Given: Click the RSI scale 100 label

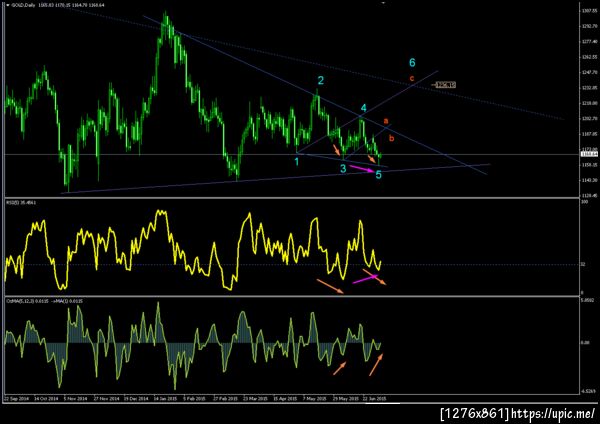Looking at the screenshot, I should click(584, 202).
